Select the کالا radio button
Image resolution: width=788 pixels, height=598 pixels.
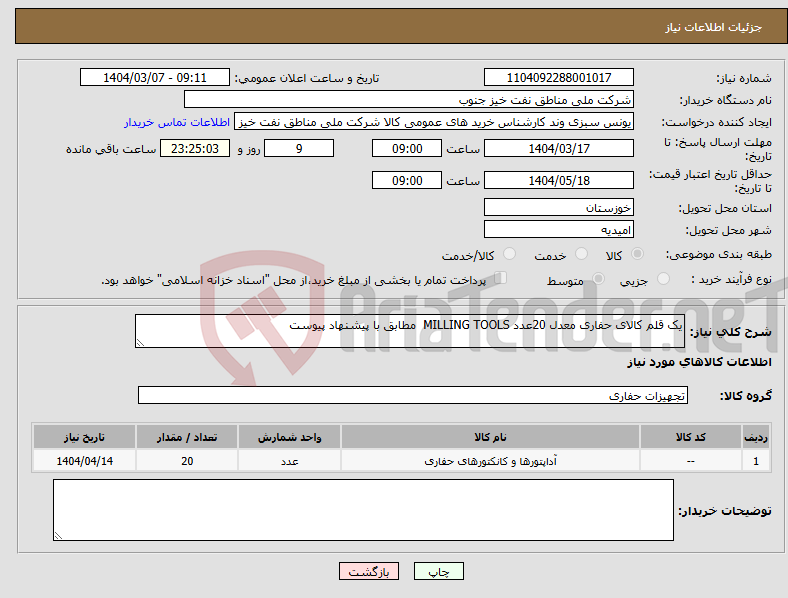point(637,254)
